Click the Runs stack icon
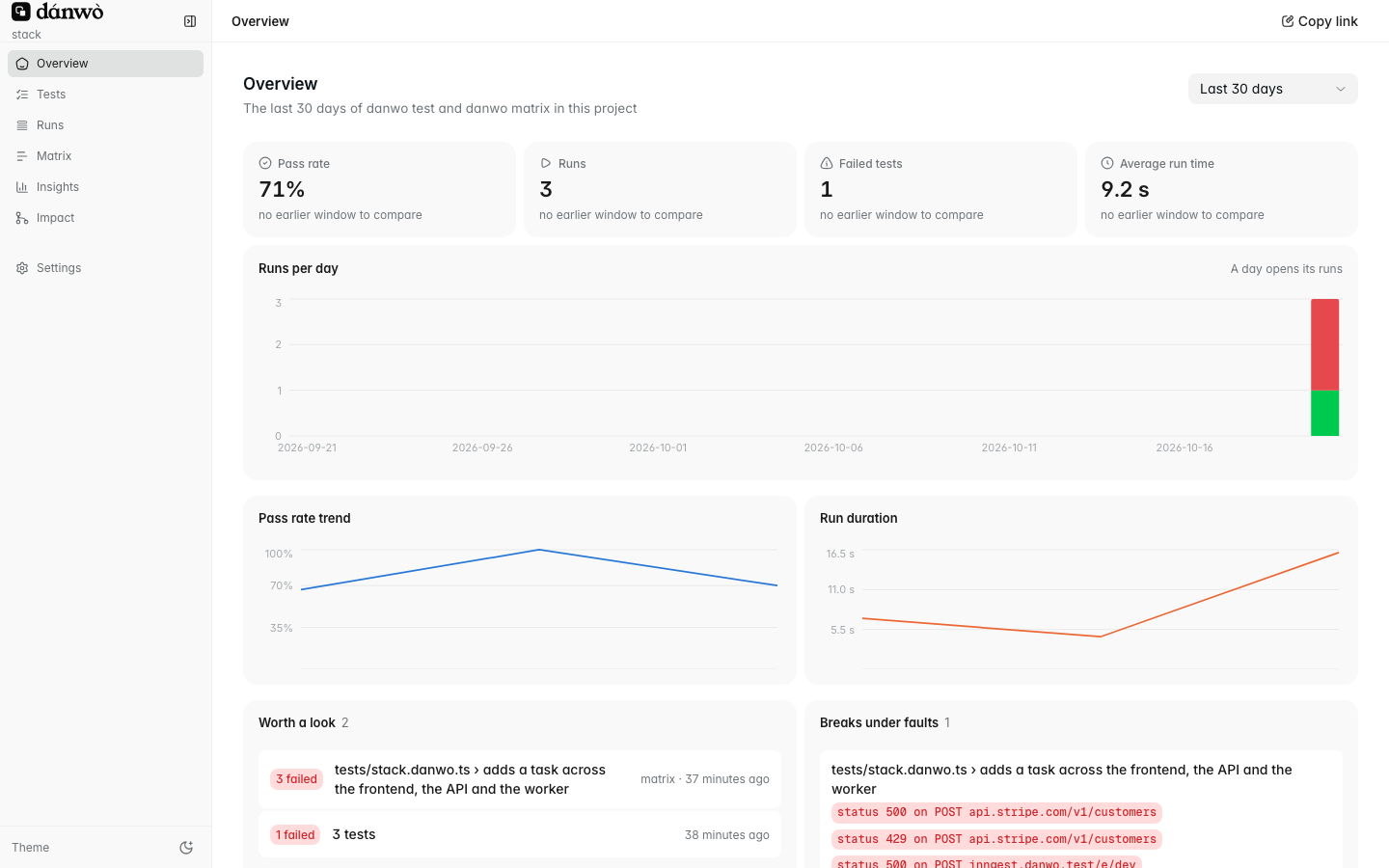This screenshot has width=1389, height=868. (x=22, y=125)
